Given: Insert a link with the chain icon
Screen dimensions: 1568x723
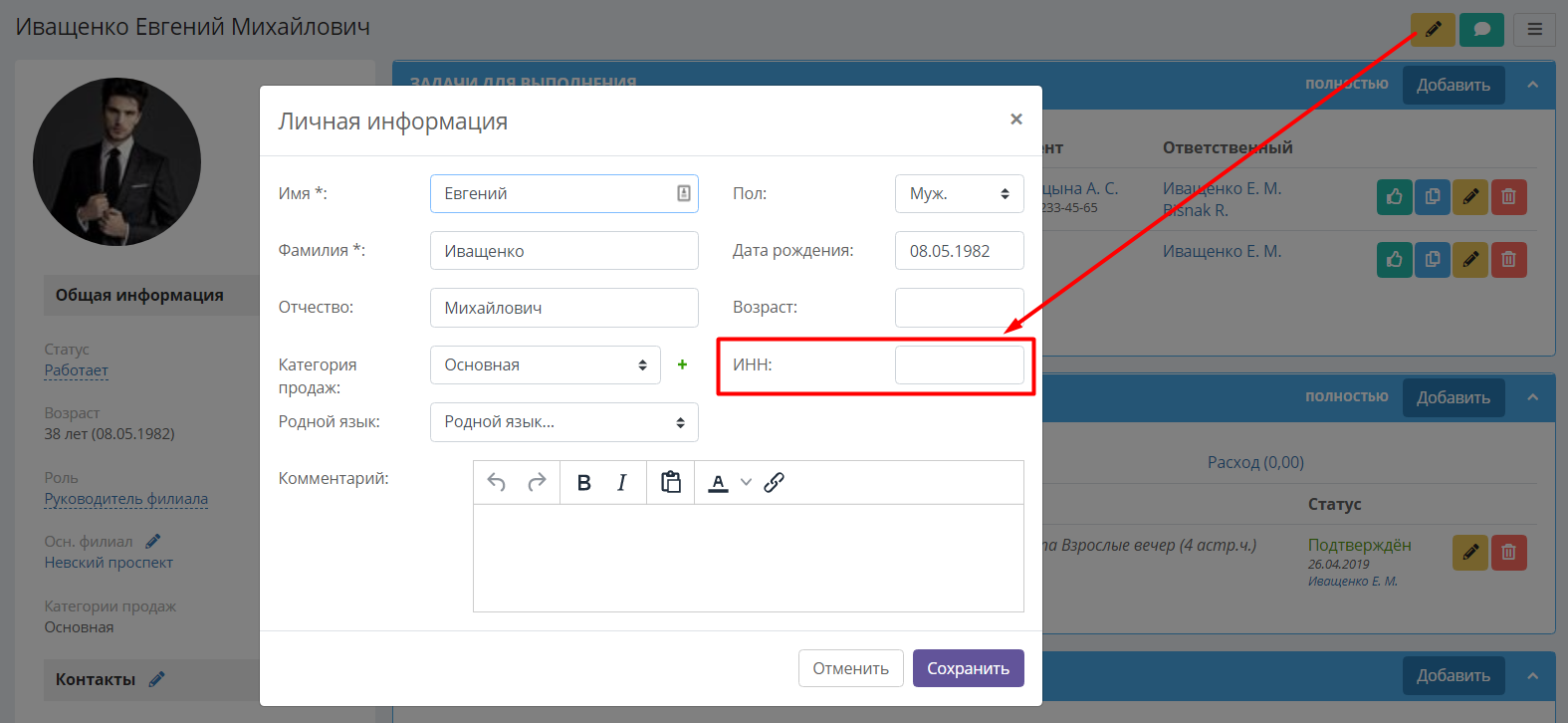Looking at the screenshot, I should (774, 483).
